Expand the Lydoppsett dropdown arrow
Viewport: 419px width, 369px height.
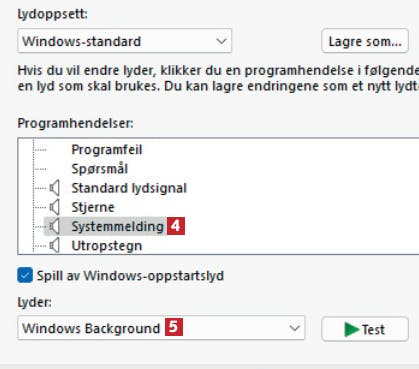click(221, 41)
